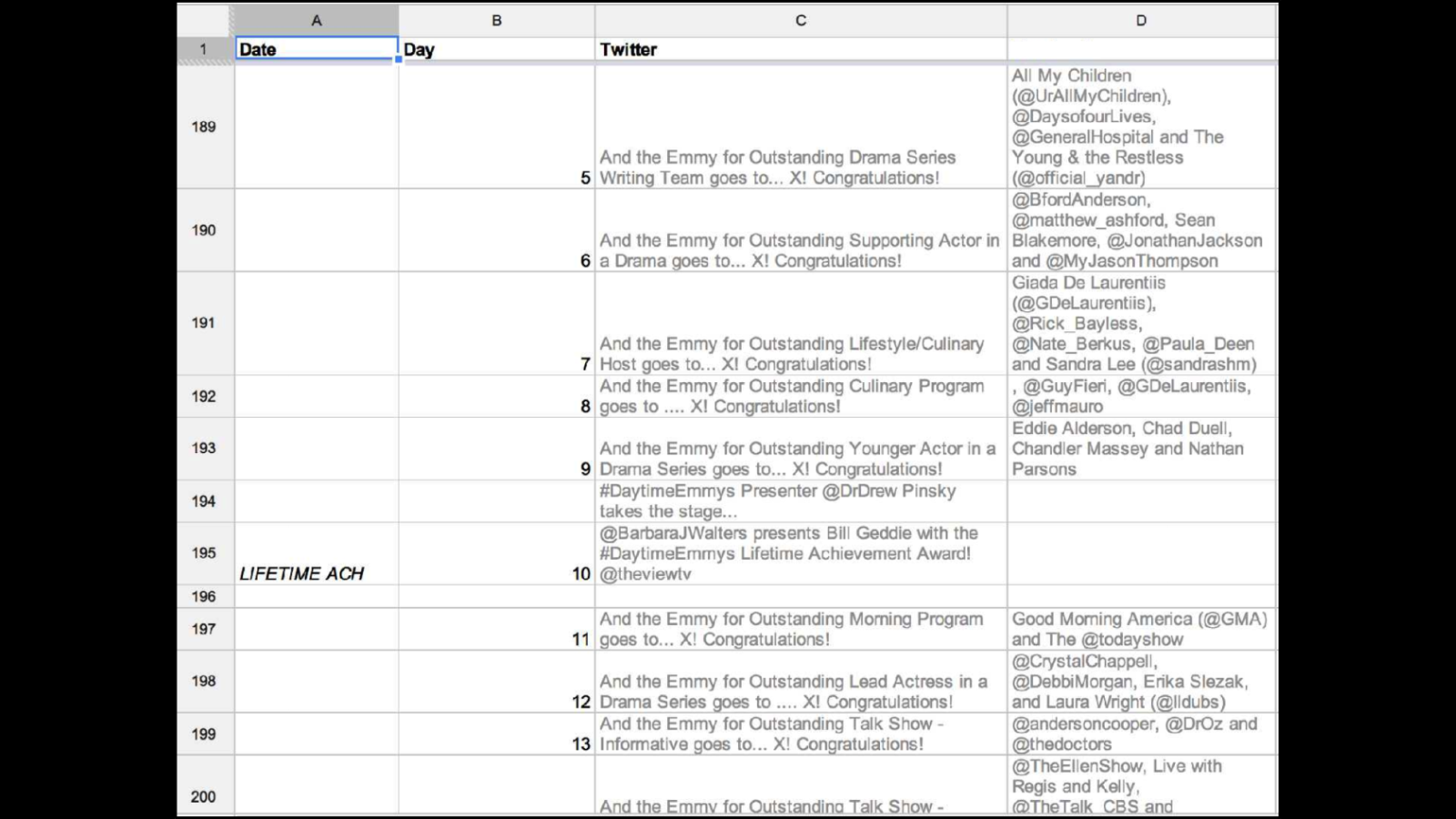
Task: Click the @TheEllenShow nominees cell
Action: 1142,785
